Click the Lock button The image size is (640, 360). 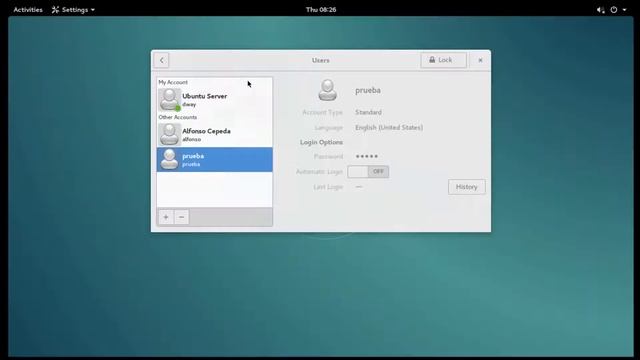[x=443, y=60]
